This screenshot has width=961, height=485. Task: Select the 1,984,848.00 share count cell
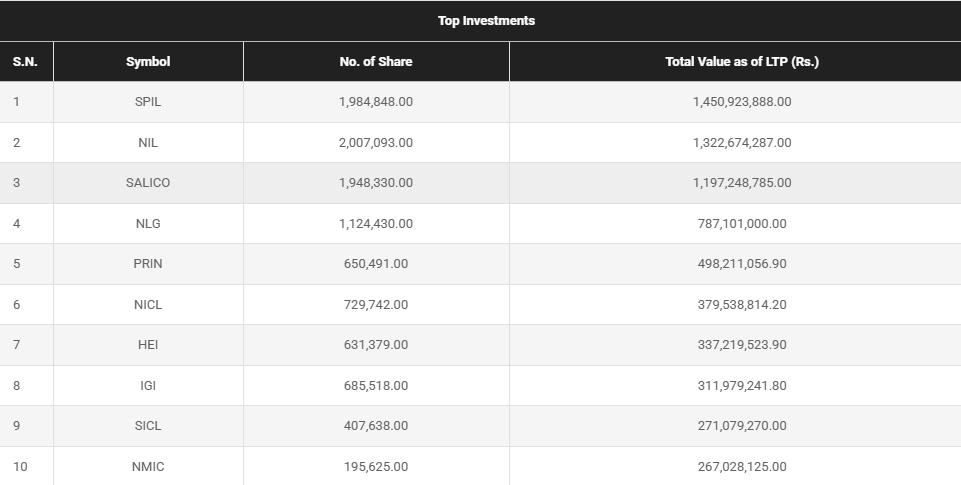click(x=376, y=102)
